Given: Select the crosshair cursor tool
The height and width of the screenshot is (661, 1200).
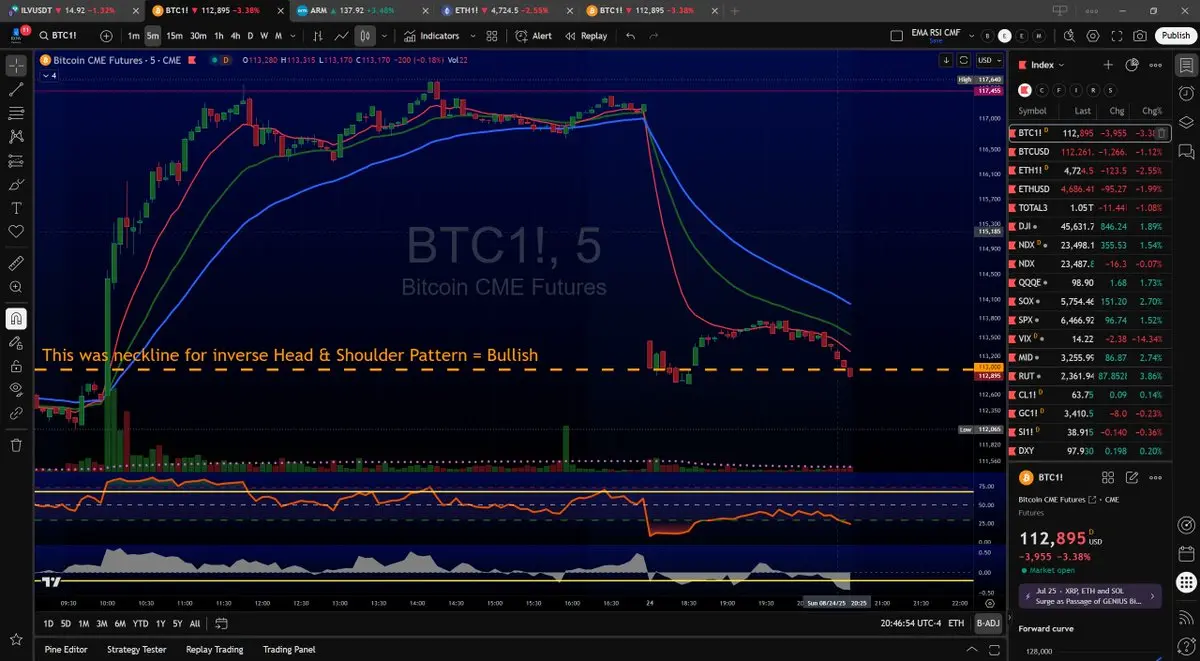Looking at the screenshot, I should [16, 66].
